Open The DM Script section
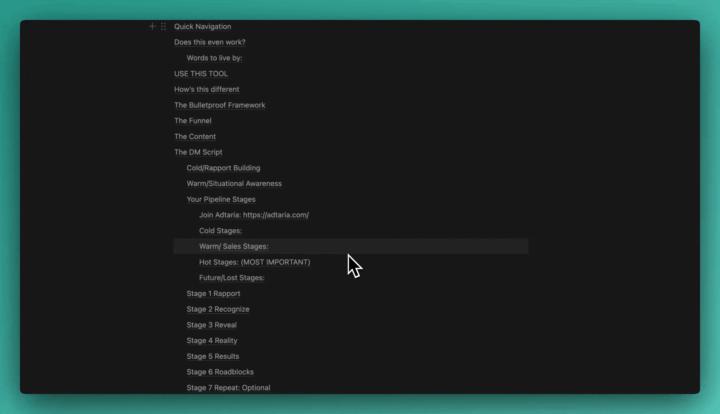 [198, 152]
